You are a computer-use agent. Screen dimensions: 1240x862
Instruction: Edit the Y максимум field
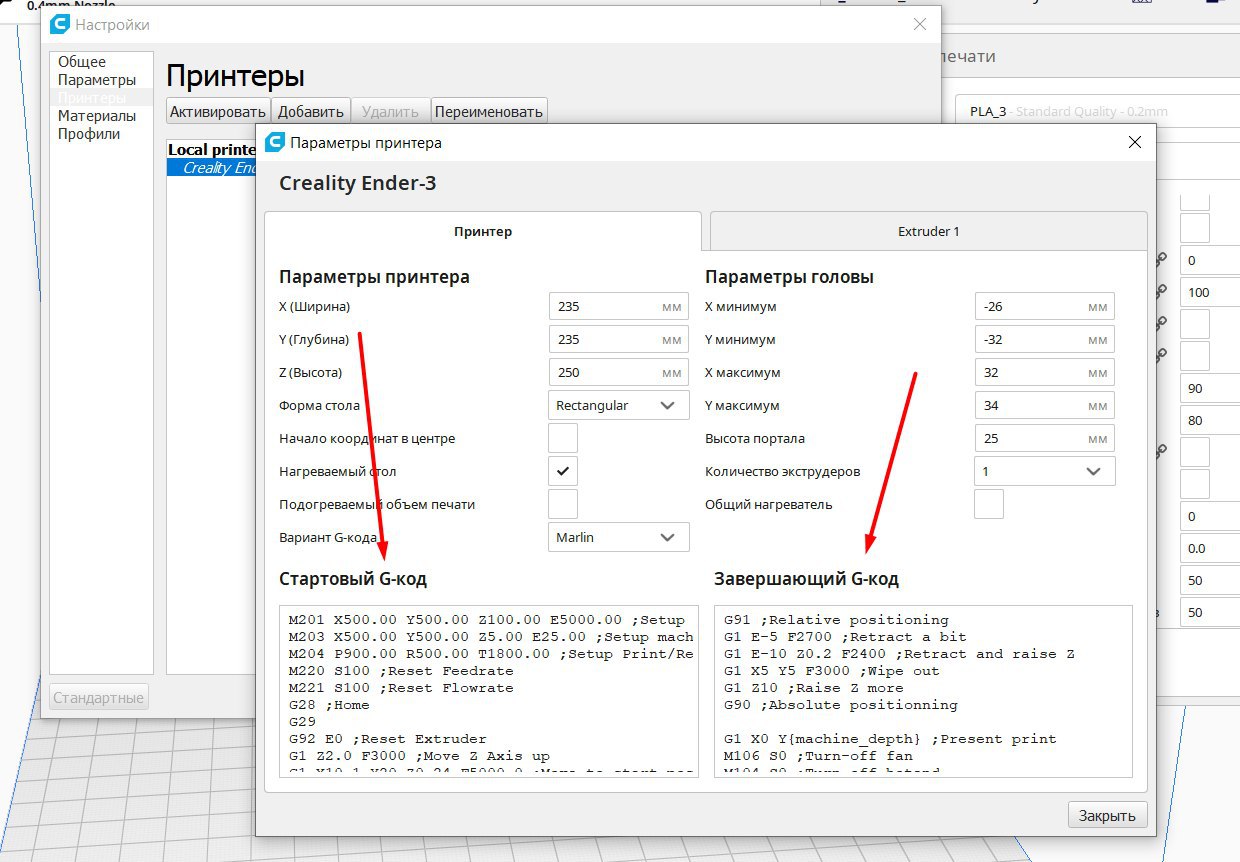(1045, 405)
